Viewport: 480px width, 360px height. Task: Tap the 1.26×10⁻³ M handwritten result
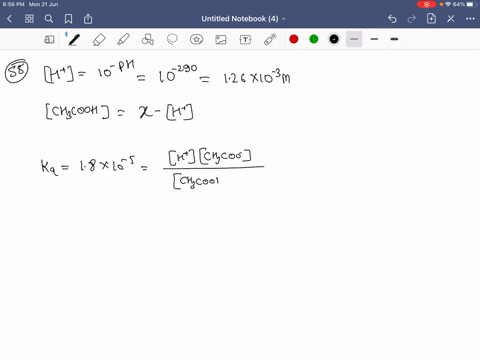(257, 77)
